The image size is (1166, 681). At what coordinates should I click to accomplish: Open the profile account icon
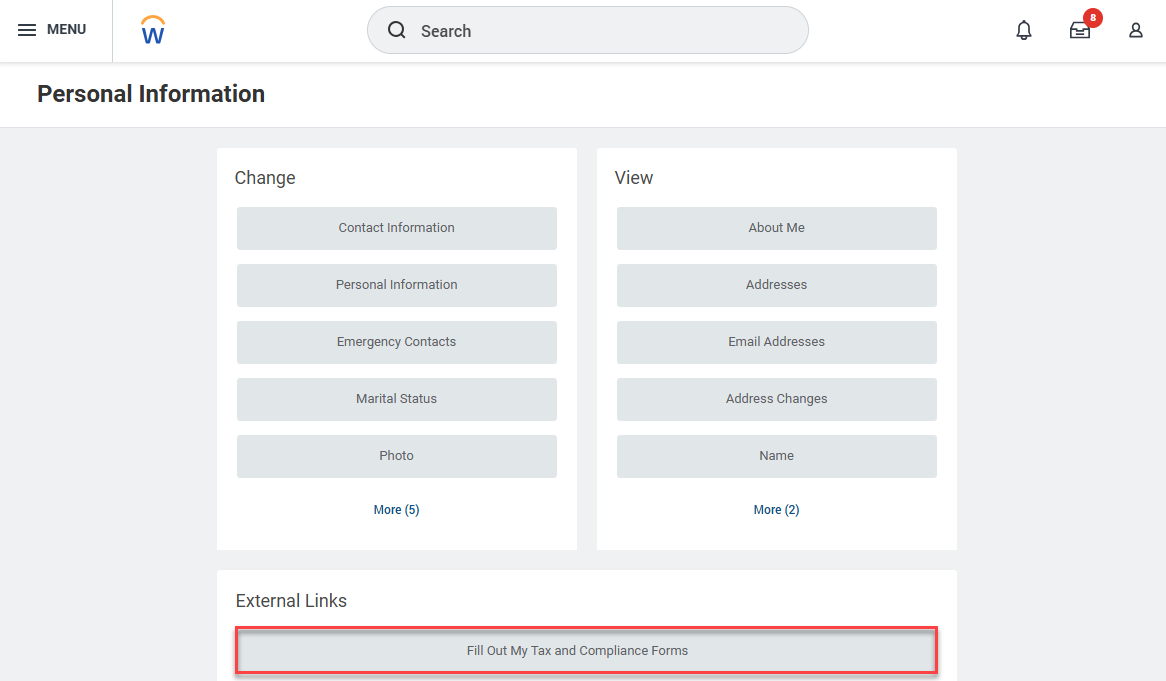click(x=1135, y=30)
